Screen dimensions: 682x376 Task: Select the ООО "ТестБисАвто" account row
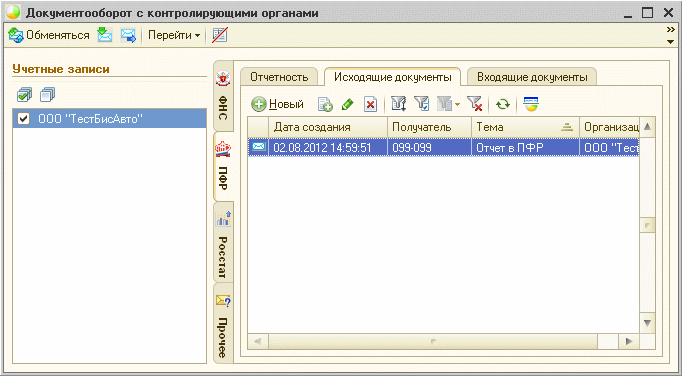tap(109, 118)
